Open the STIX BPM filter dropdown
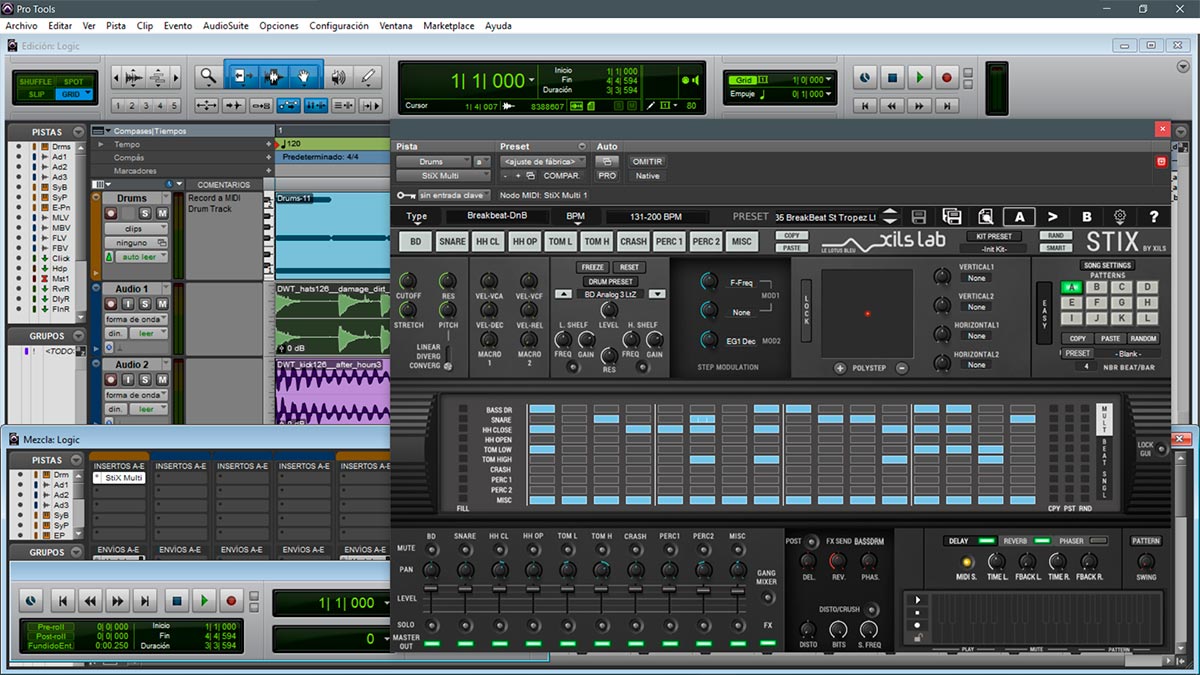 coord(576,217)
